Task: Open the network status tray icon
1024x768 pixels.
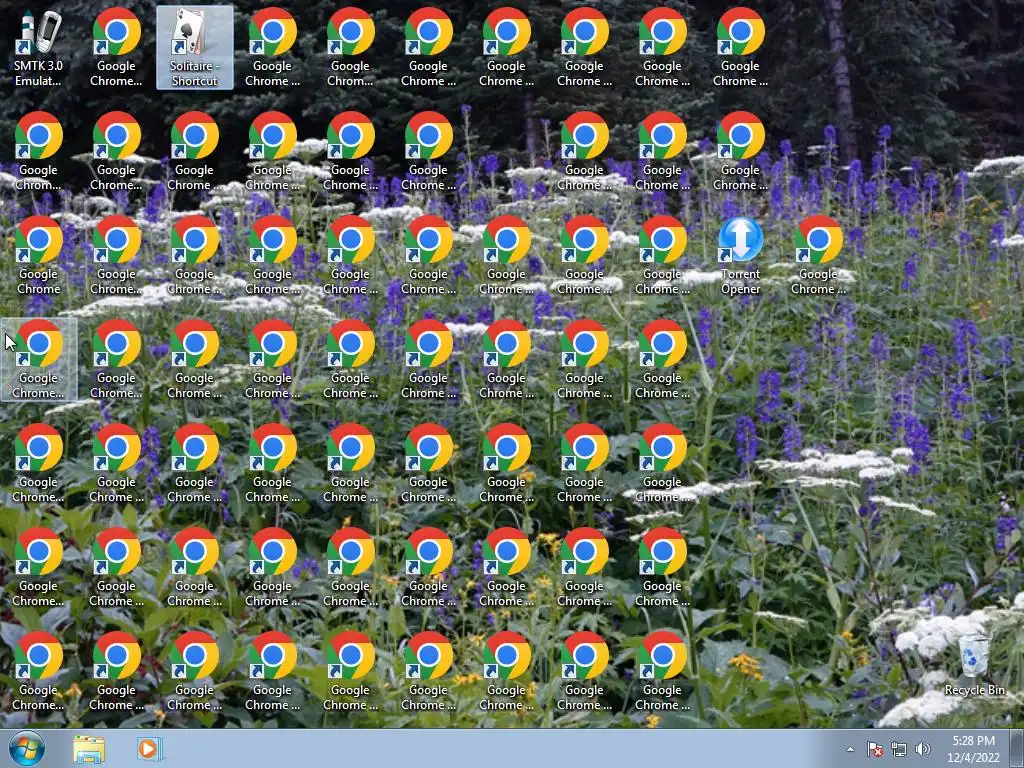Action: (x=899, y=749)
